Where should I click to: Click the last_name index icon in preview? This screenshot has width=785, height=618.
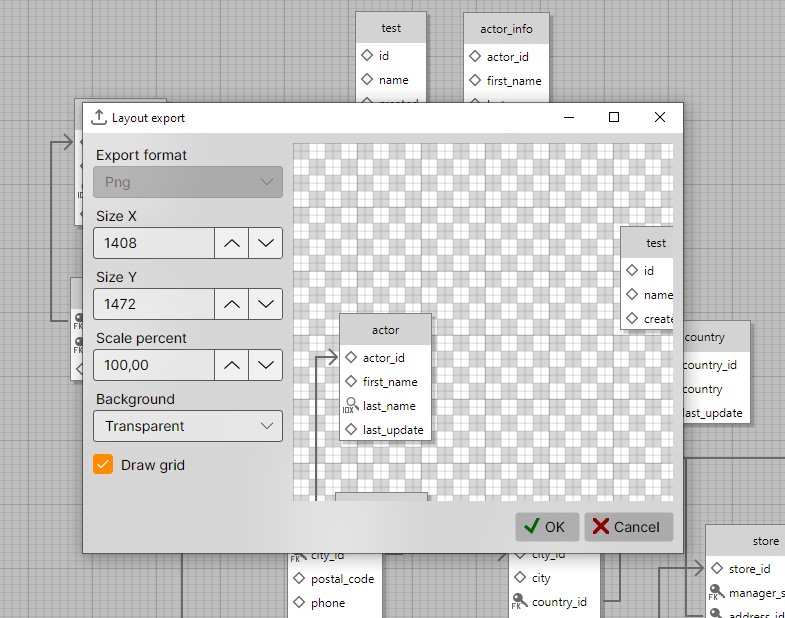350,405
